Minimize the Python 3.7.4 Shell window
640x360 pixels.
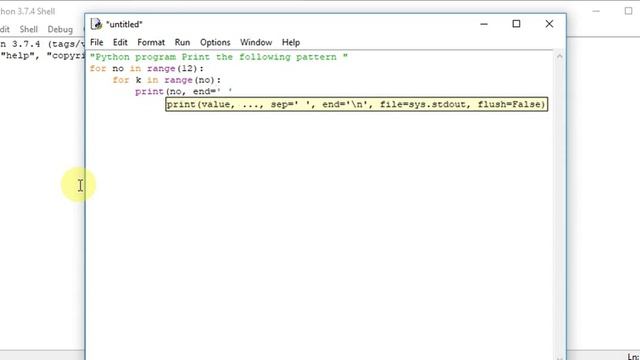click(596, 11)
